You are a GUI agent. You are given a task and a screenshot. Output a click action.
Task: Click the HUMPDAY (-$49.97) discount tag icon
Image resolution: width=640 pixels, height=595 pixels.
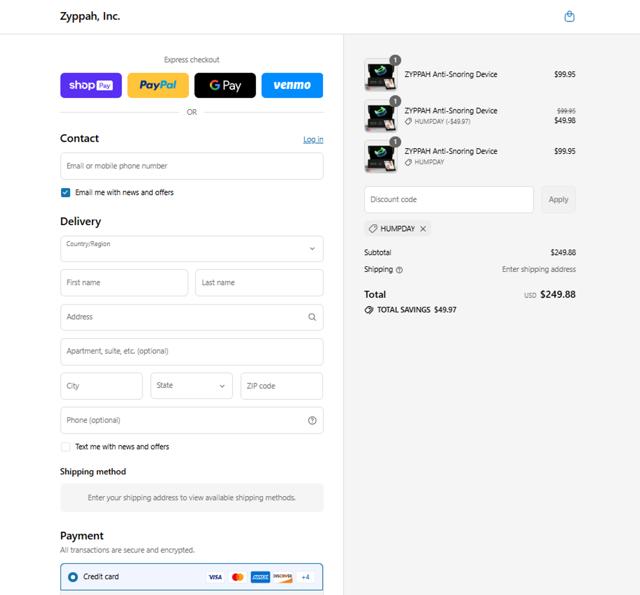point(408,122)
